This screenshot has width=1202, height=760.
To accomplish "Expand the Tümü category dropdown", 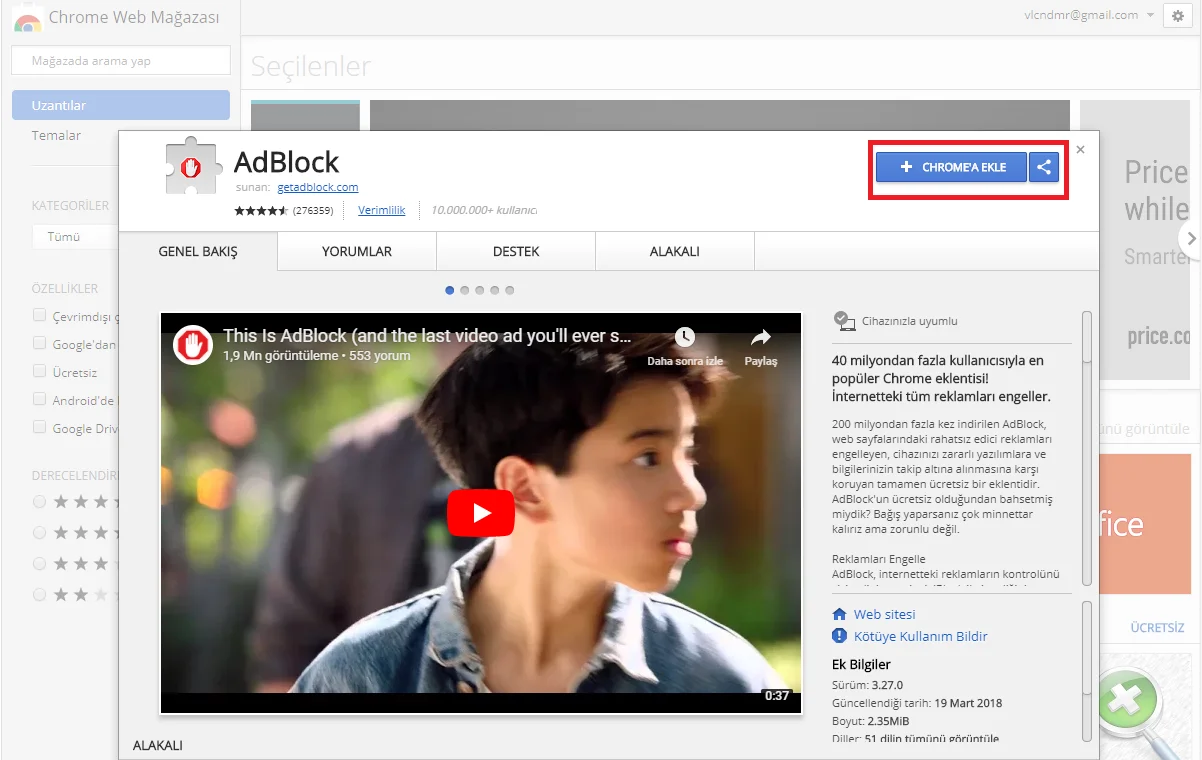I will tap(75, 237).
